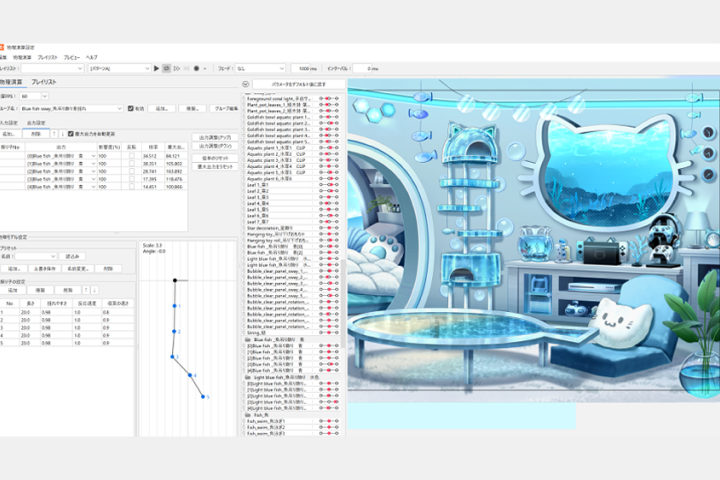720x480 pixels.
Task: Click the preset 読込み button
Action: (73, 256)
